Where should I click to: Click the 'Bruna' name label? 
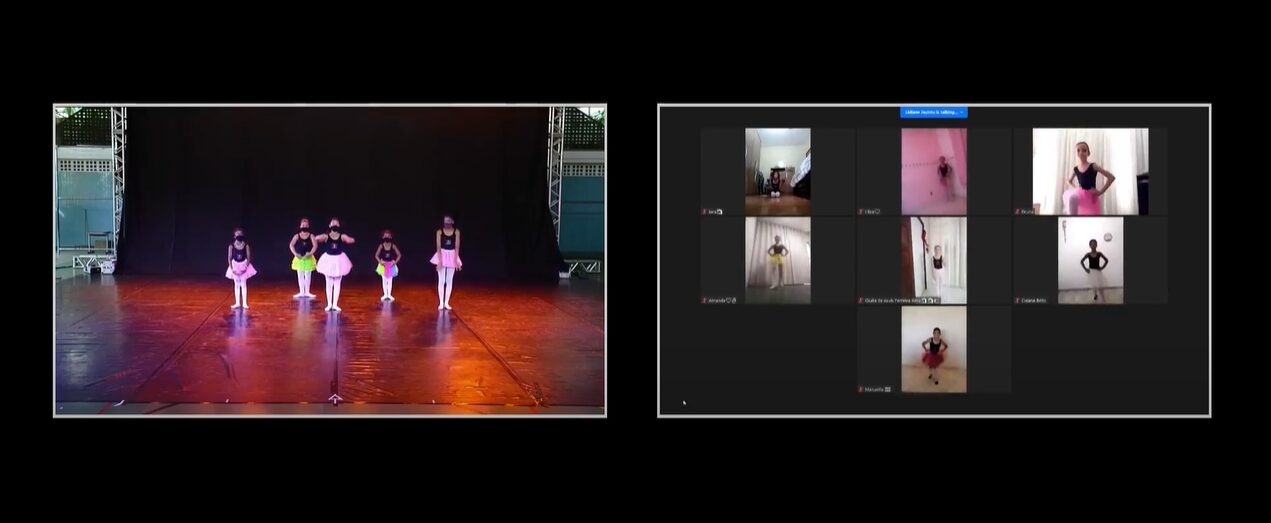1027,212
